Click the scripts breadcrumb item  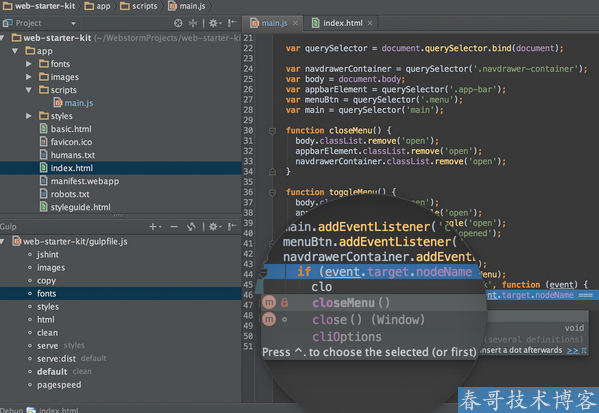(x=139, y=6)
